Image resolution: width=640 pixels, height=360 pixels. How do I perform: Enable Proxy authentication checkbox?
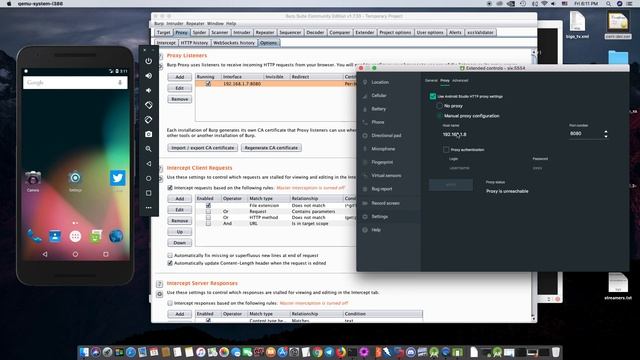pyautogui.click(x=446, y=150)
